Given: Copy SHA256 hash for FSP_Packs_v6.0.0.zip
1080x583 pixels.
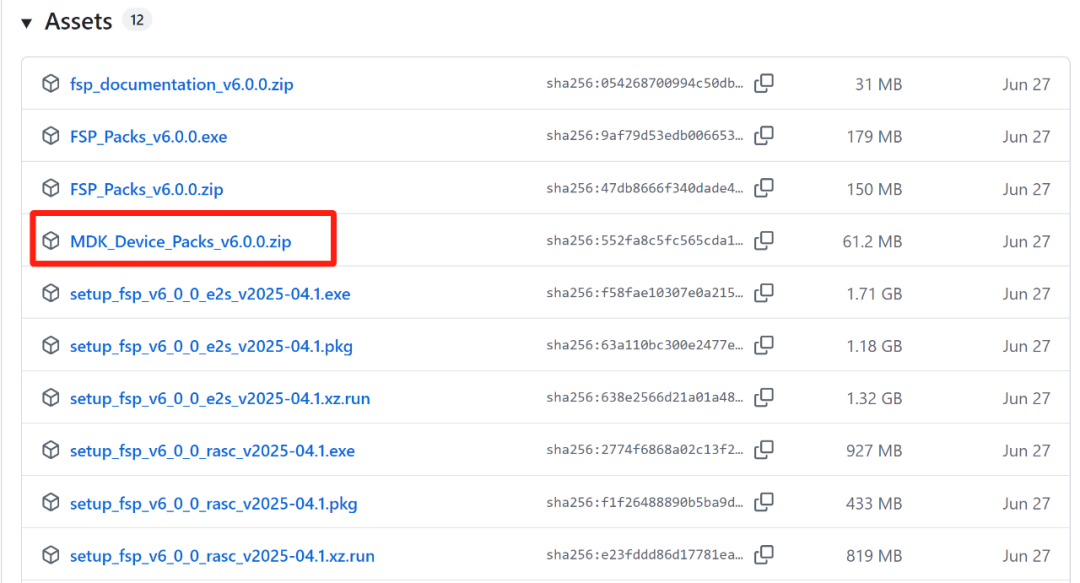Looking at the screenshot, I should click(x=764, y=188).
